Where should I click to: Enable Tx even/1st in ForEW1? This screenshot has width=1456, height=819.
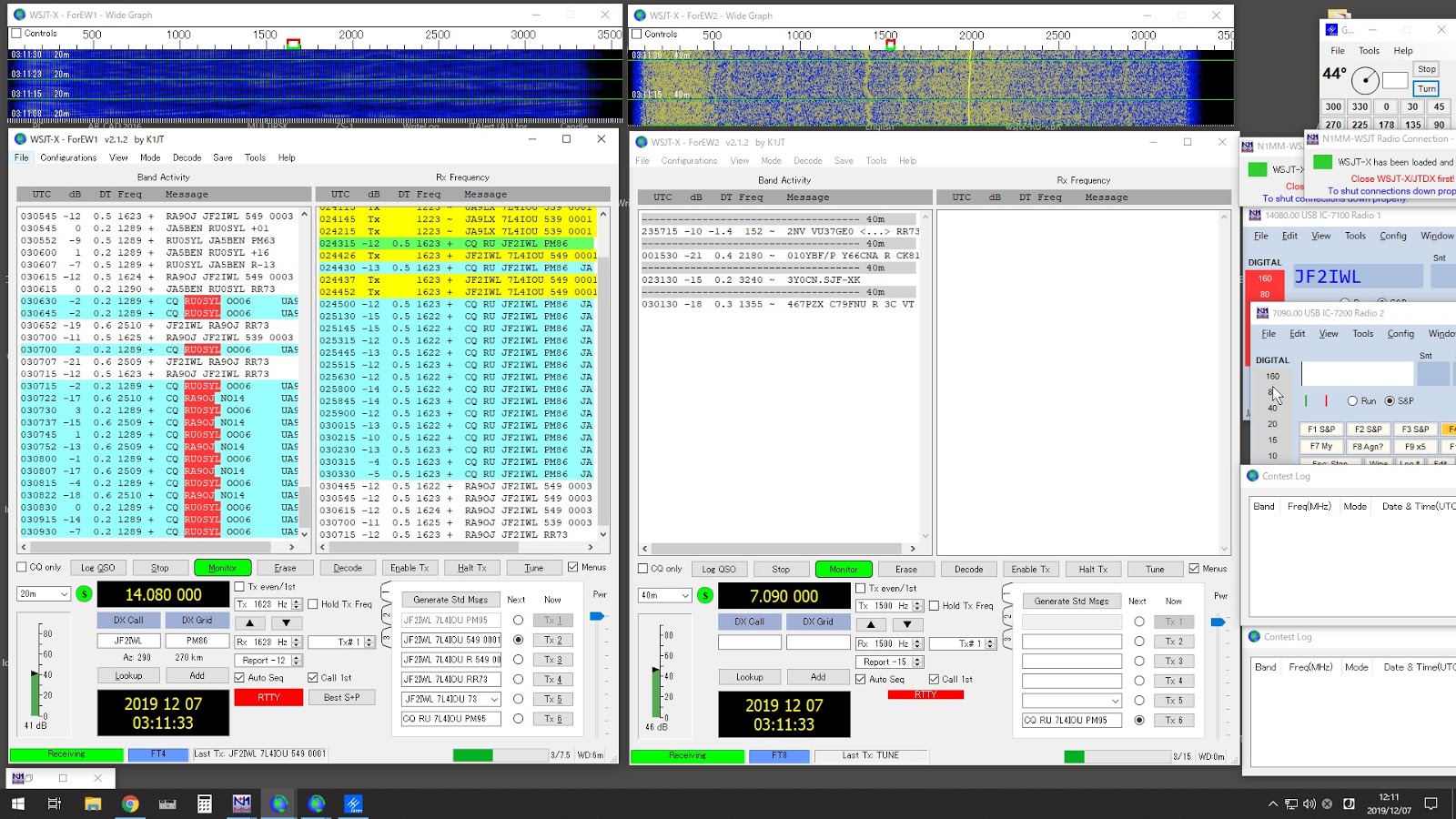pyautogui.click(x=239, y=587)
